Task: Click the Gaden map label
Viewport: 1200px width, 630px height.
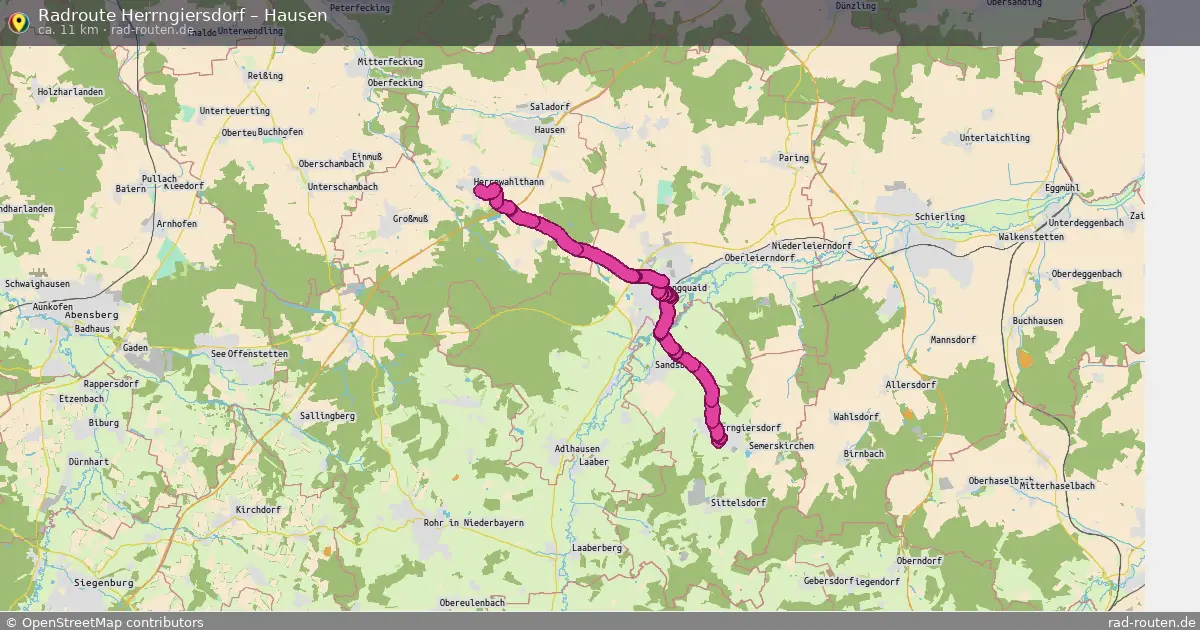Action: pyautogui.click(x=135, y=348)
